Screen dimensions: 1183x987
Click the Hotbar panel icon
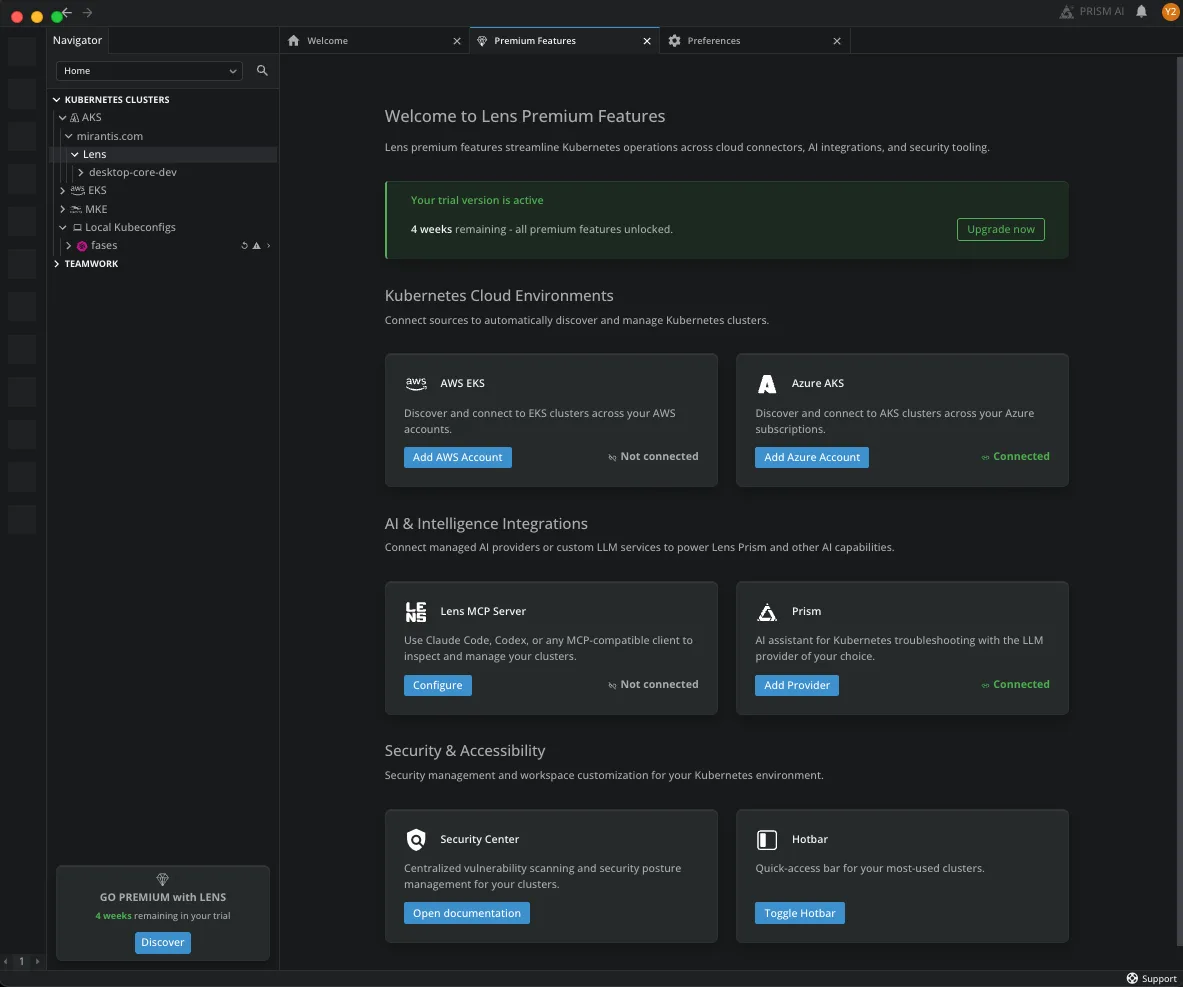coord(767,840)
